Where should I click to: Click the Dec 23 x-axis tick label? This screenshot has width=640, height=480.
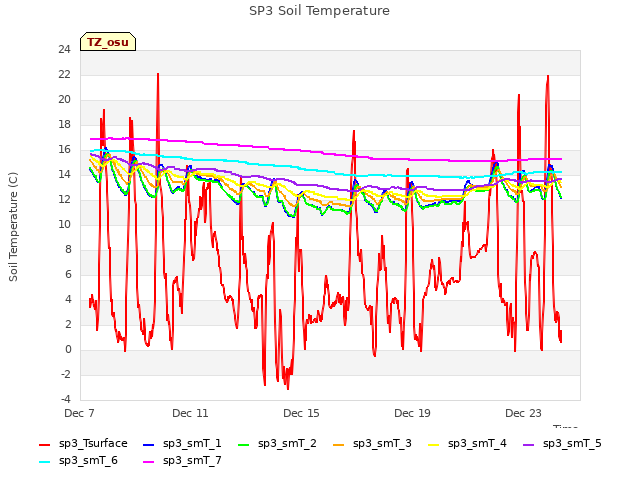[x=523, y=413]
